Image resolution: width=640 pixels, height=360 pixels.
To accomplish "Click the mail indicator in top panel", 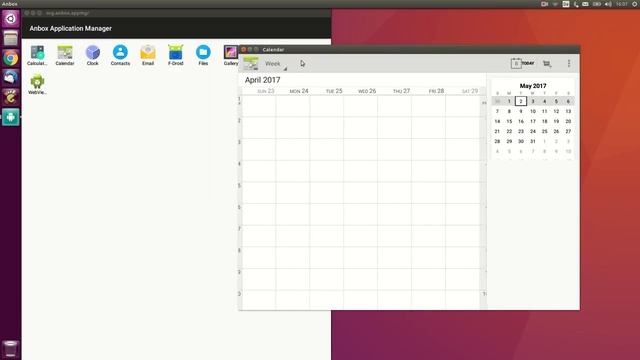I will pyautogui.click(x=585, y=4).
